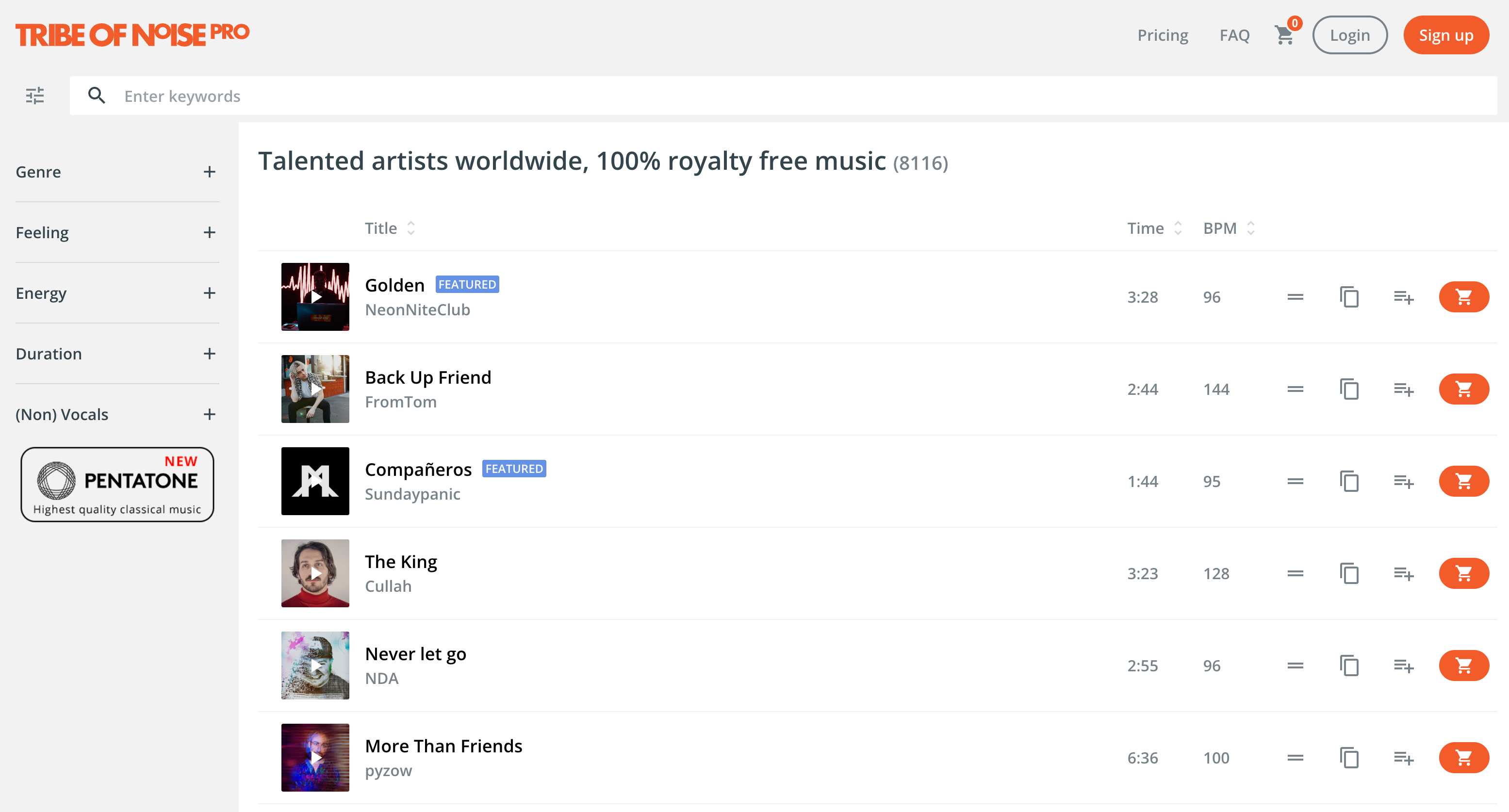Open the track title The King
1509x812 pixels.
tap(401, 562)
